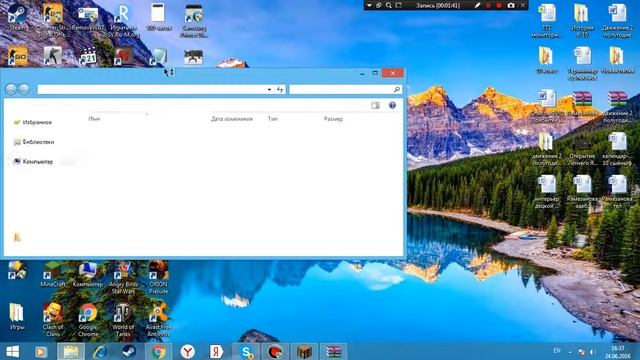The image size is (640, 360).
Task: Click the magnifier icon in recorder toolbar
Action: click(389, 5)
